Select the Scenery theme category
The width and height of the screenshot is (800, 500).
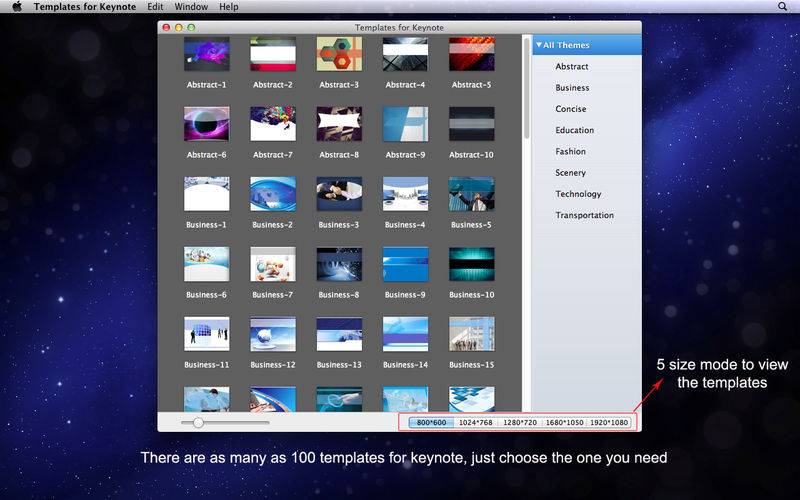tap(570, 172)
